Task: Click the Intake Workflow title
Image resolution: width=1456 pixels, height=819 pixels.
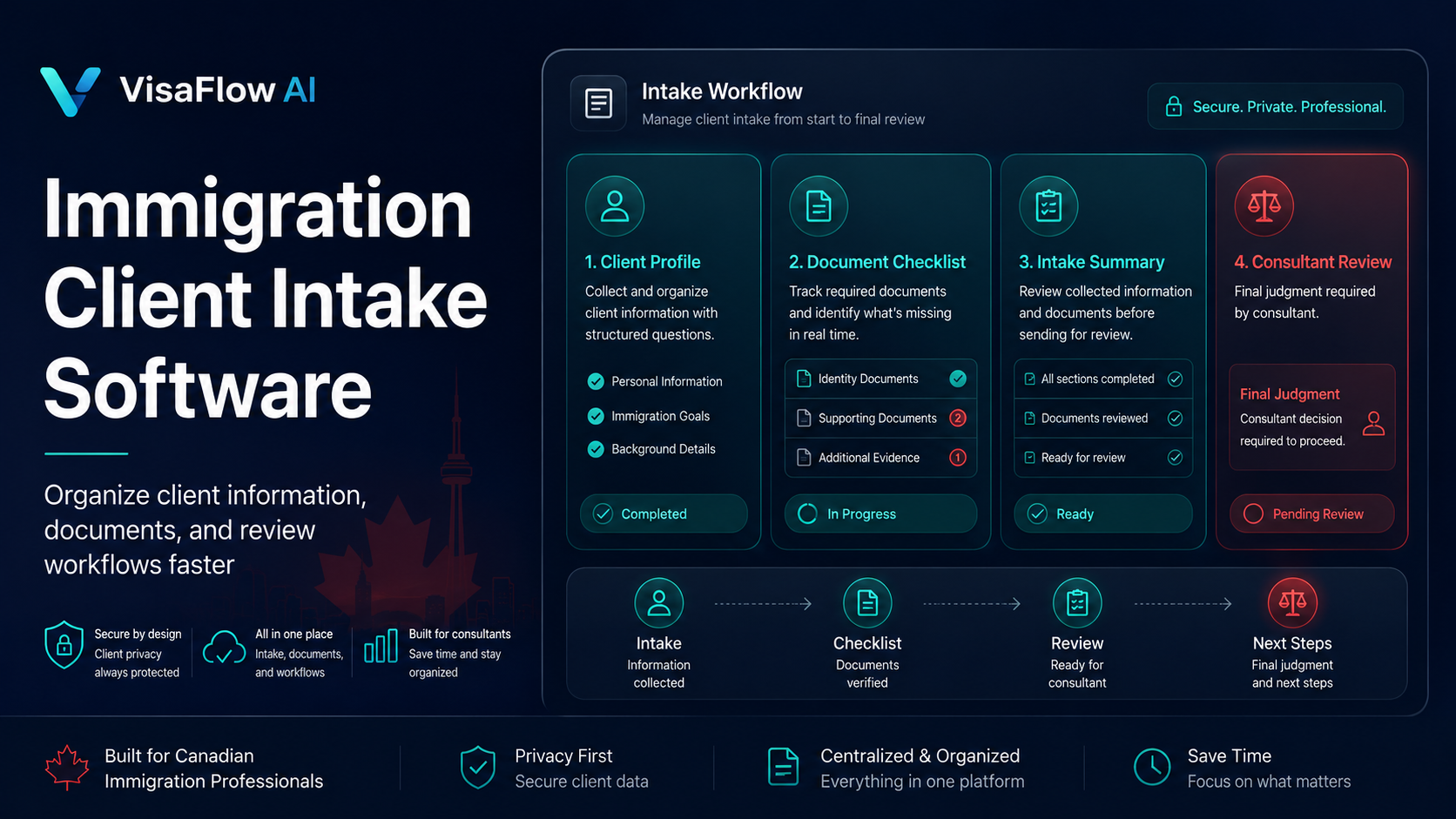Action: tap(722, 91)
